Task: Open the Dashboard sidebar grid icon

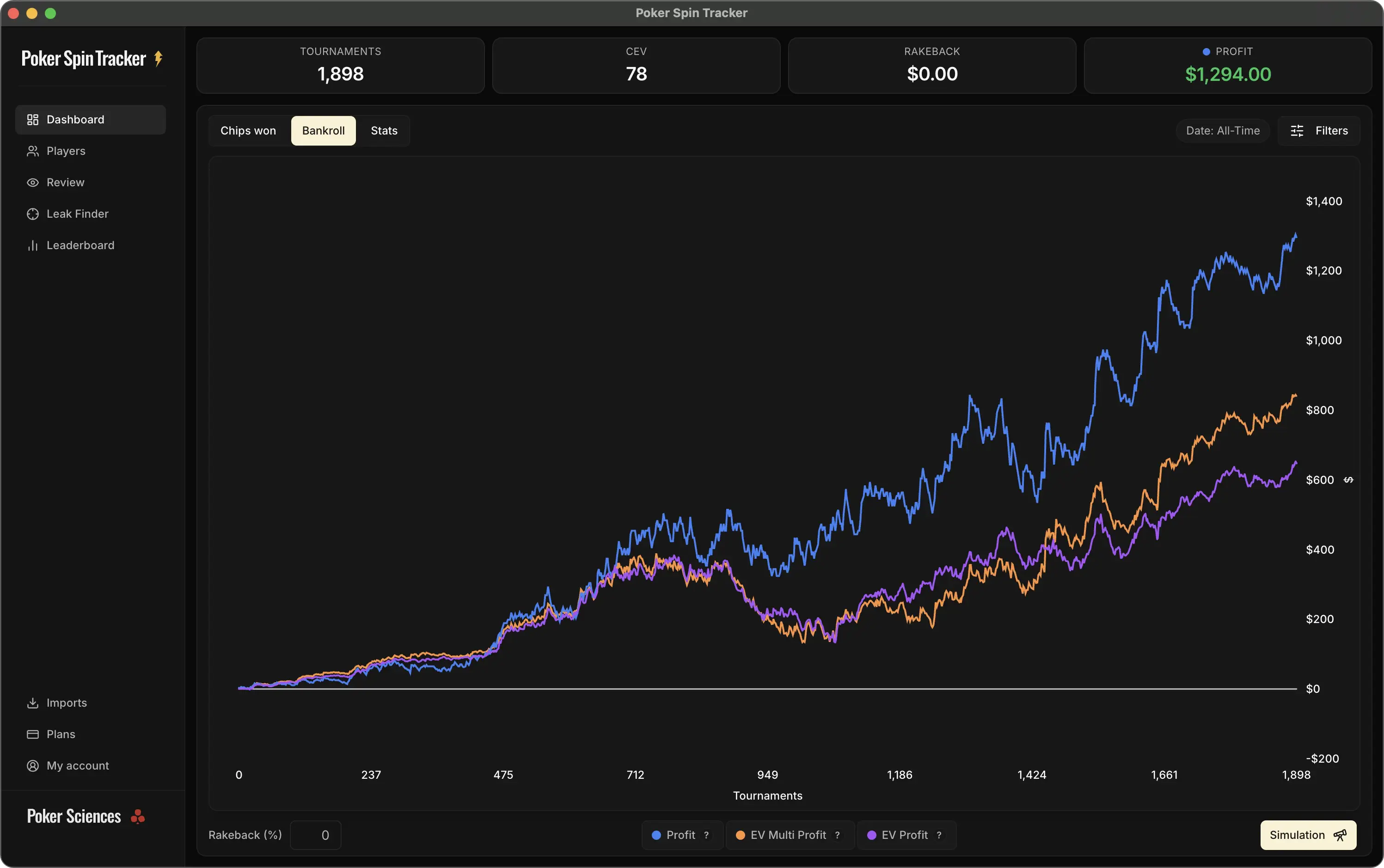Action: pyautogui.click(x=33, y=119)
